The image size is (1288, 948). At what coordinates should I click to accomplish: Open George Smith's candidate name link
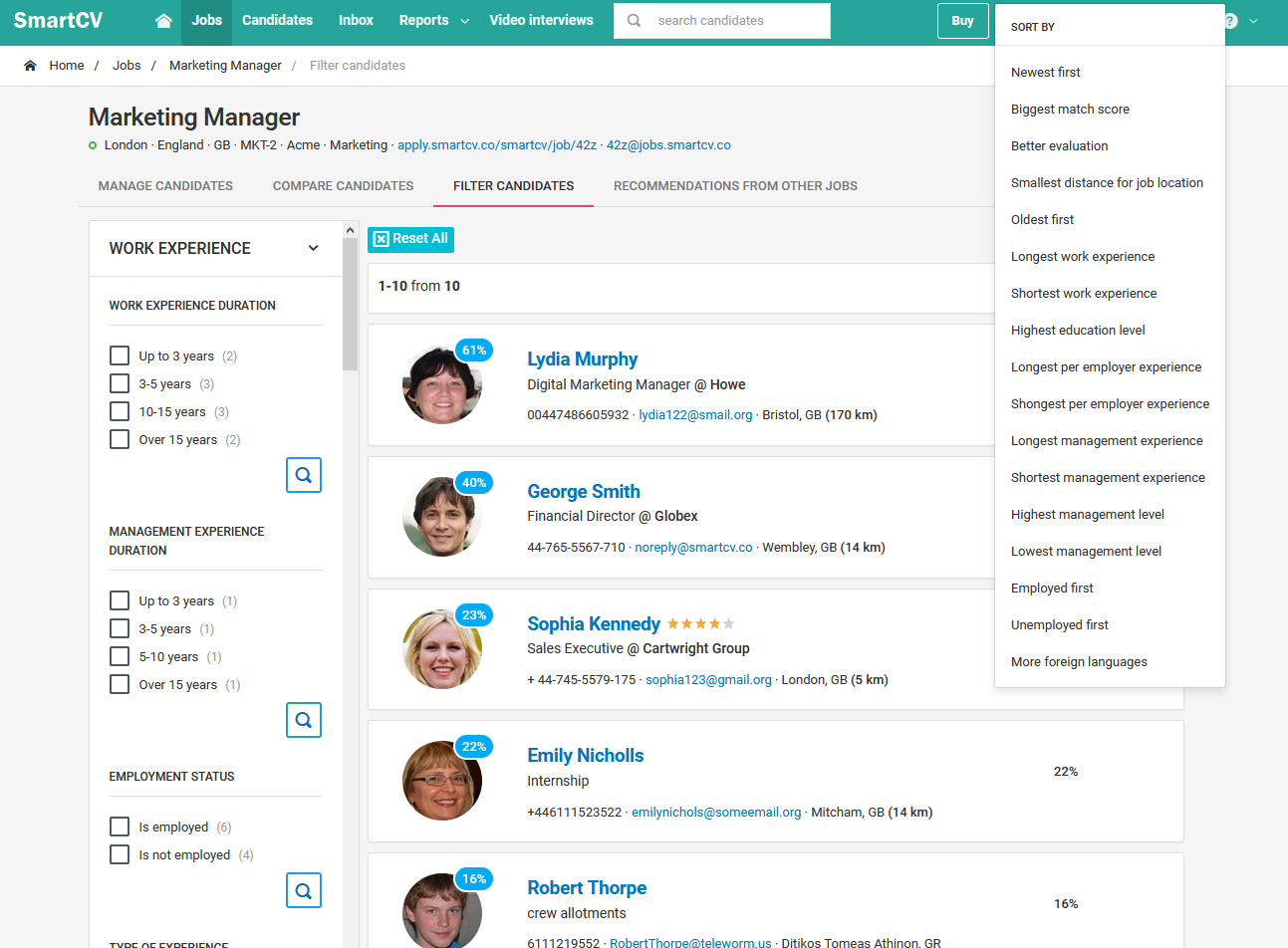pos(584,492)
